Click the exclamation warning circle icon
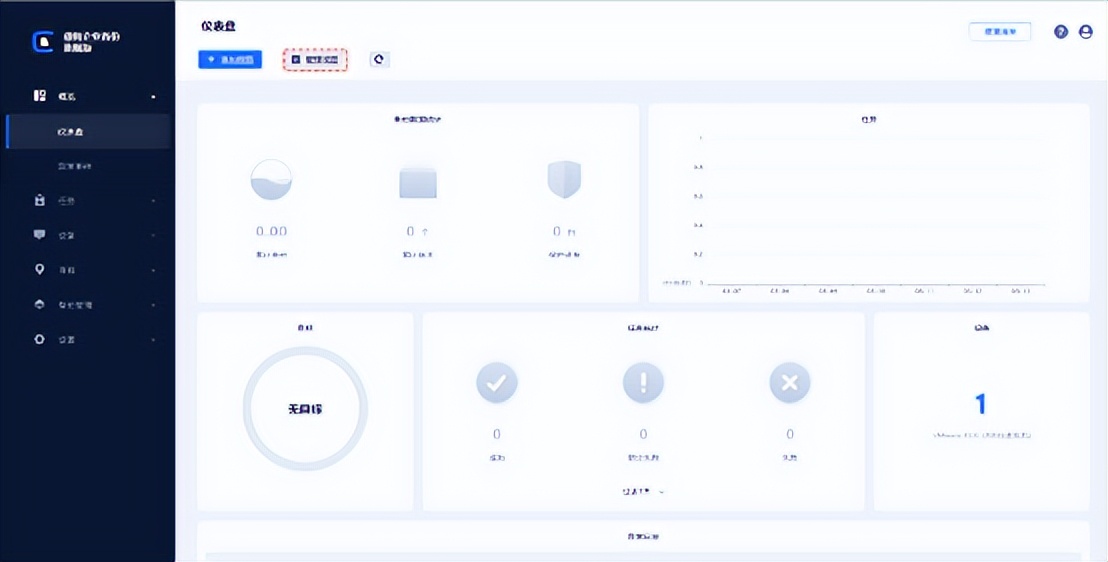 tap(643, 383)
